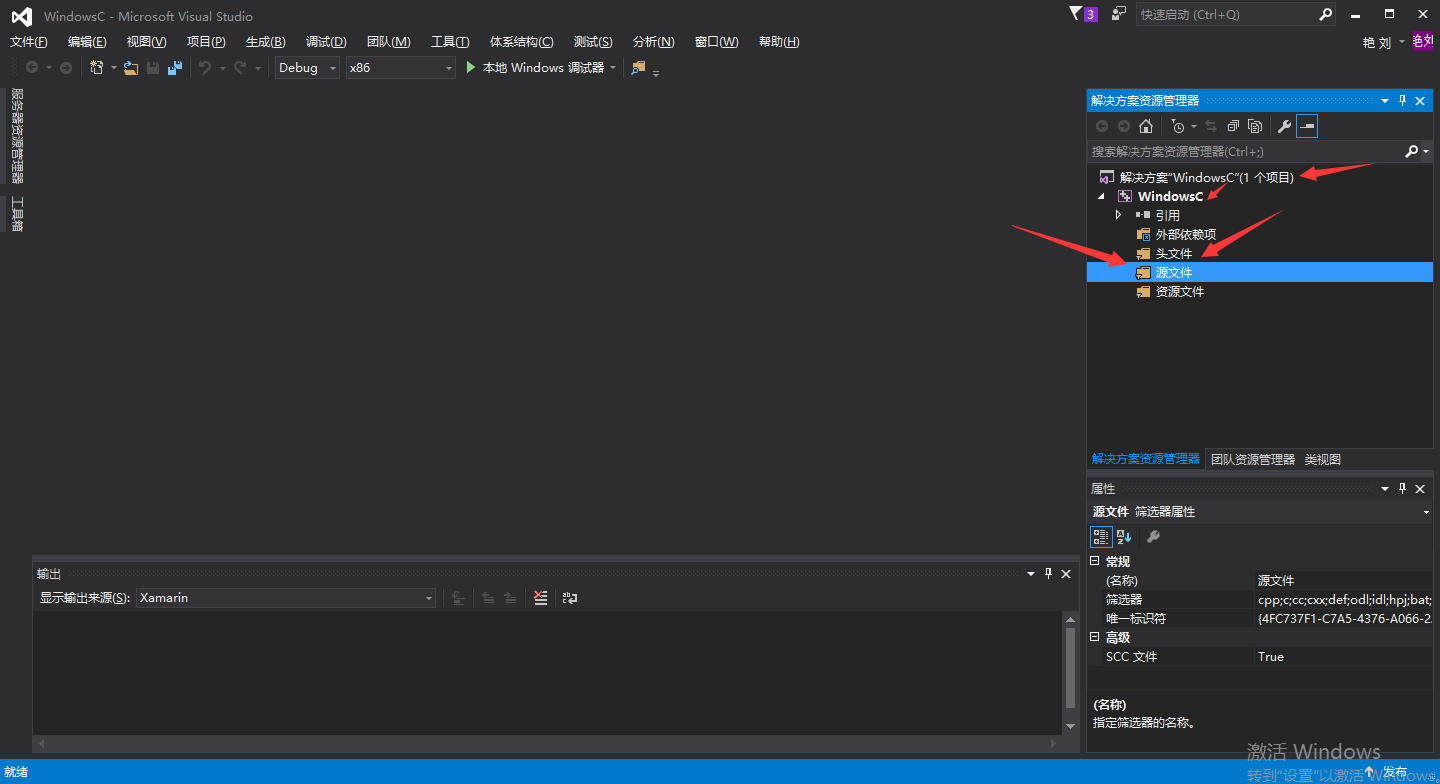The height and width of the screenshot is (784, 1440).
Task: Open the 调试(D) menu
Action: pos(326,42)
